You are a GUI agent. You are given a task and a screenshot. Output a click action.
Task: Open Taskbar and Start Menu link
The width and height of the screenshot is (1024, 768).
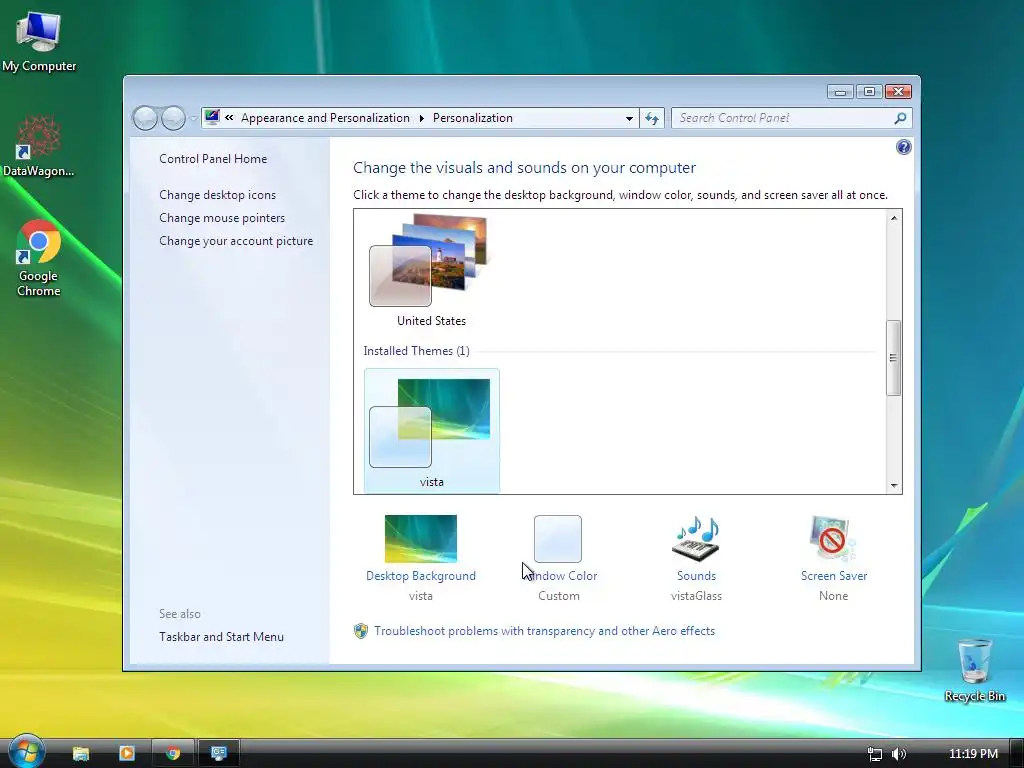pyautogui.click(x=221, y=637)
